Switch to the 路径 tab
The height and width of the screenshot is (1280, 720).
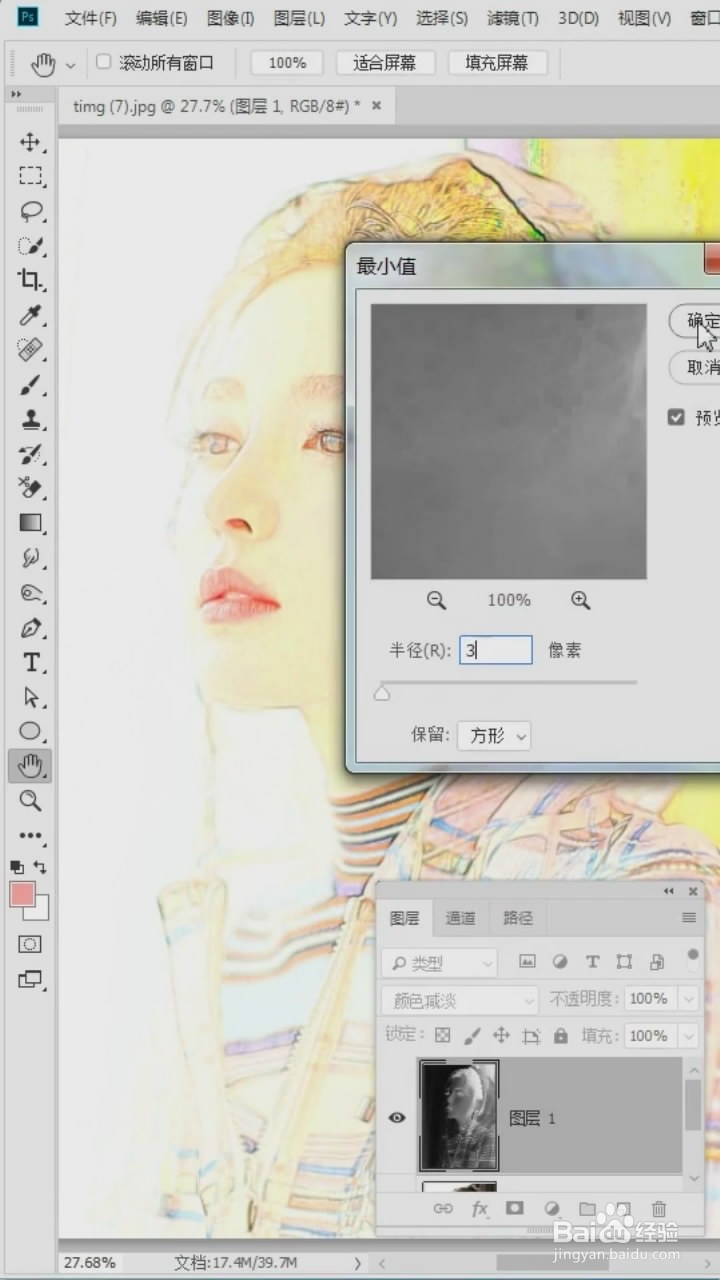[518, 917]
